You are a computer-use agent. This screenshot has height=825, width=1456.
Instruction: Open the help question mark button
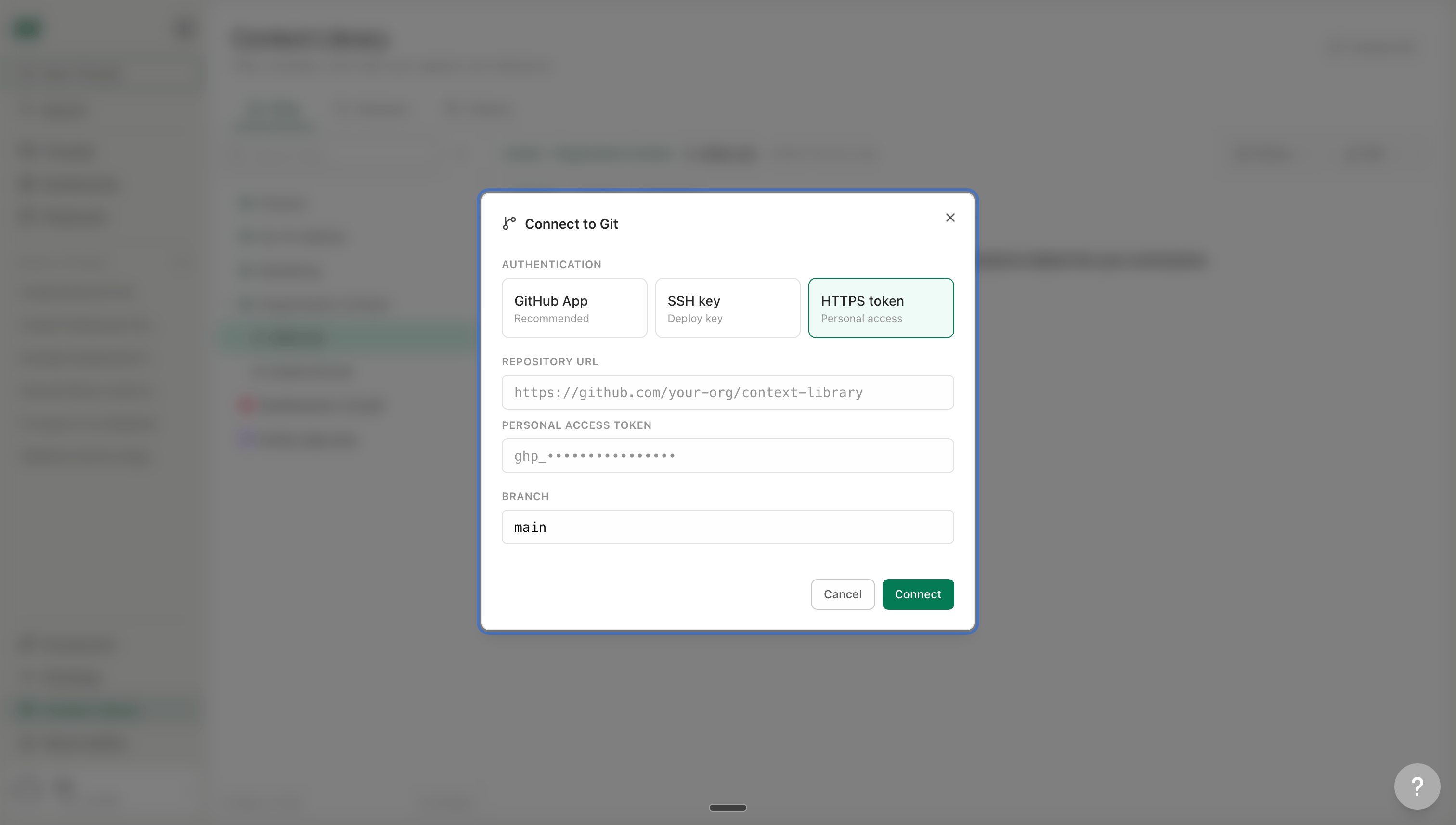(x=1417, y=786)
